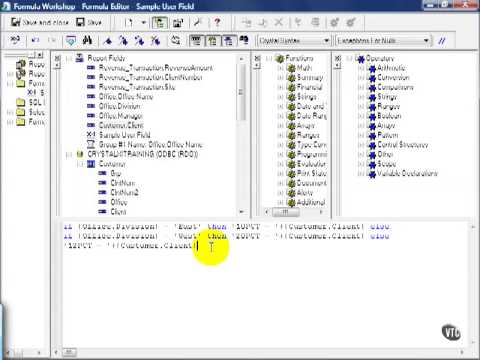Screen dimensions: 480x360
Task: Click the Browse Data icon
Action: point(71,41)
